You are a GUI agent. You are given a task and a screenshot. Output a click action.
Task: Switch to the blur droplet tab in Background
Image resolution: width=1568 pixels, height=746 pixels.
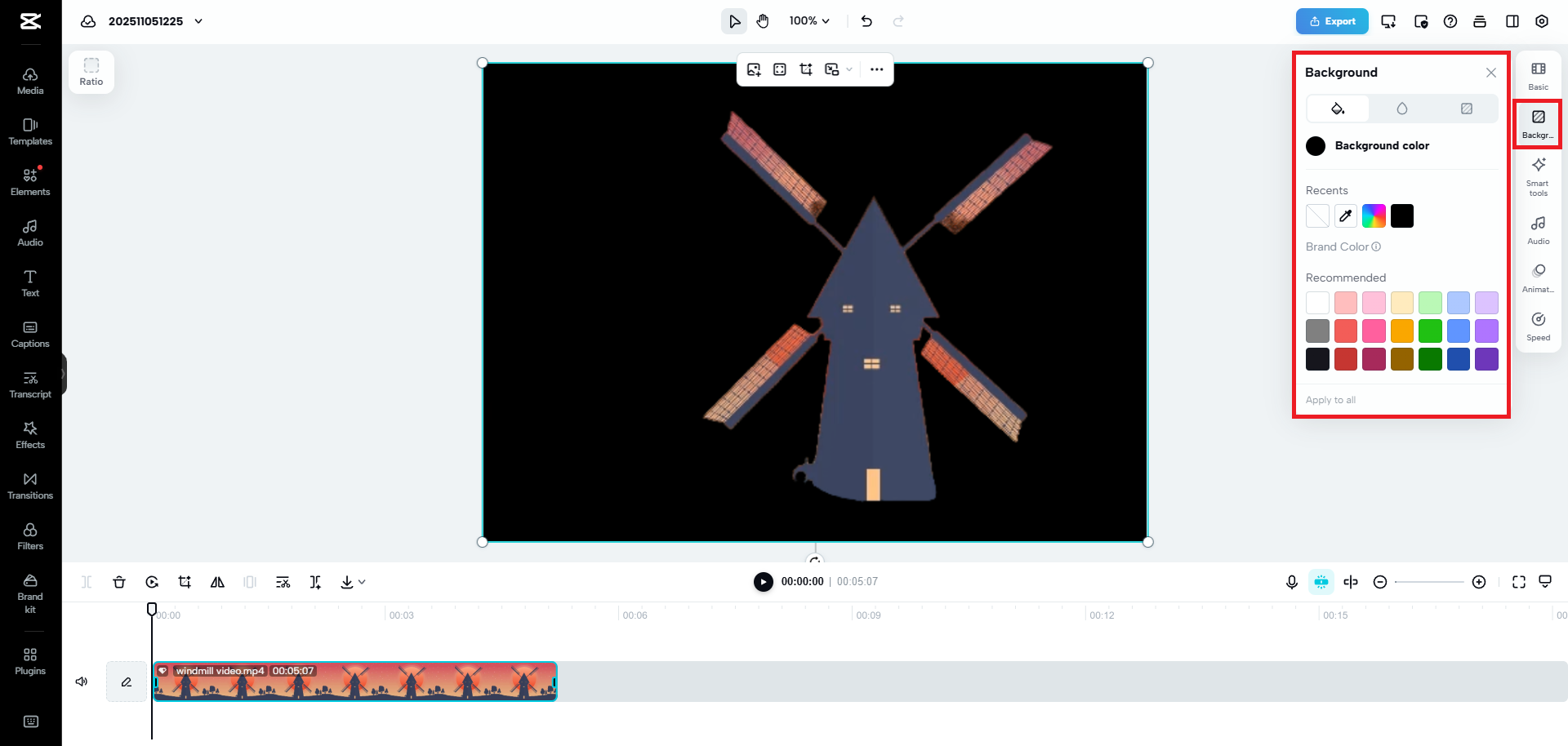1402,109
